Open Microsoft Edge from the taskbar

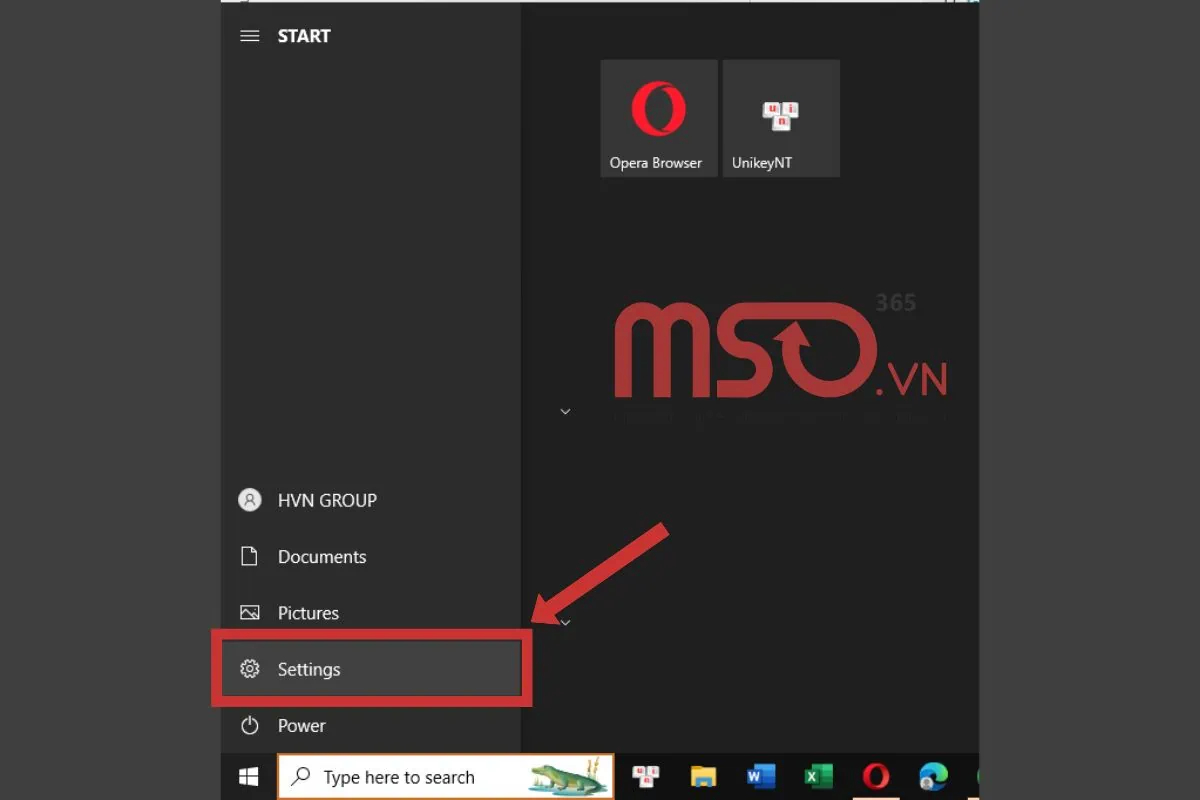(933, 777)
